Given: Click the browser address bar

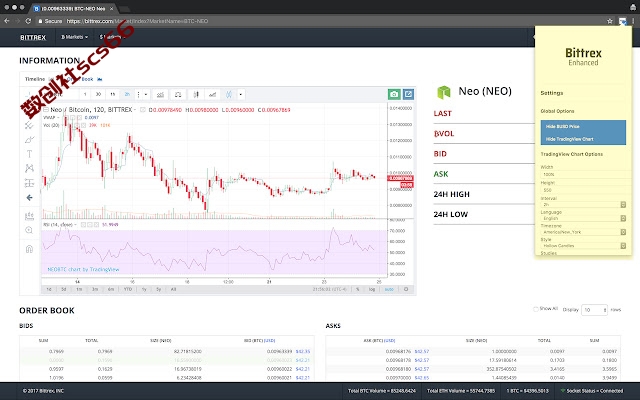Looking at the screenshot, I should (x=318, y=21).
